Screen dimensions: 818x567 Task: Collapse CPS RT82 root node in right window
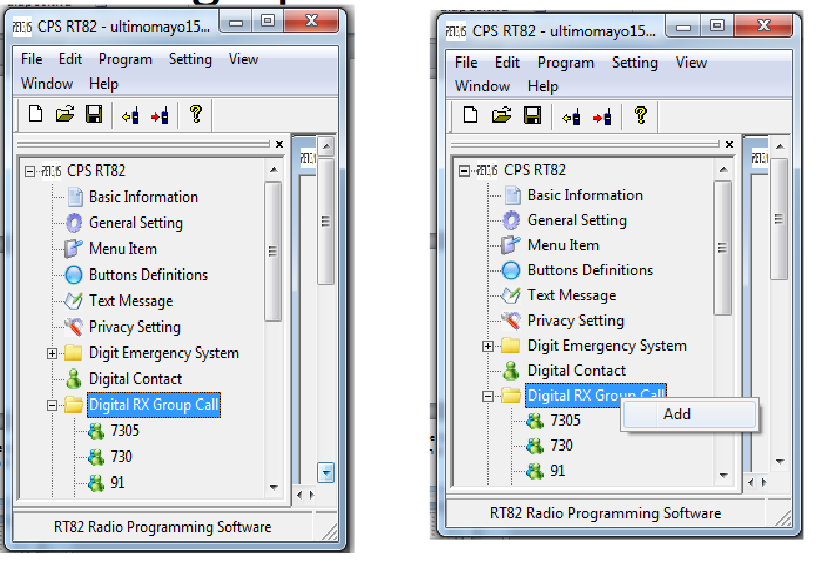point(464,171)
